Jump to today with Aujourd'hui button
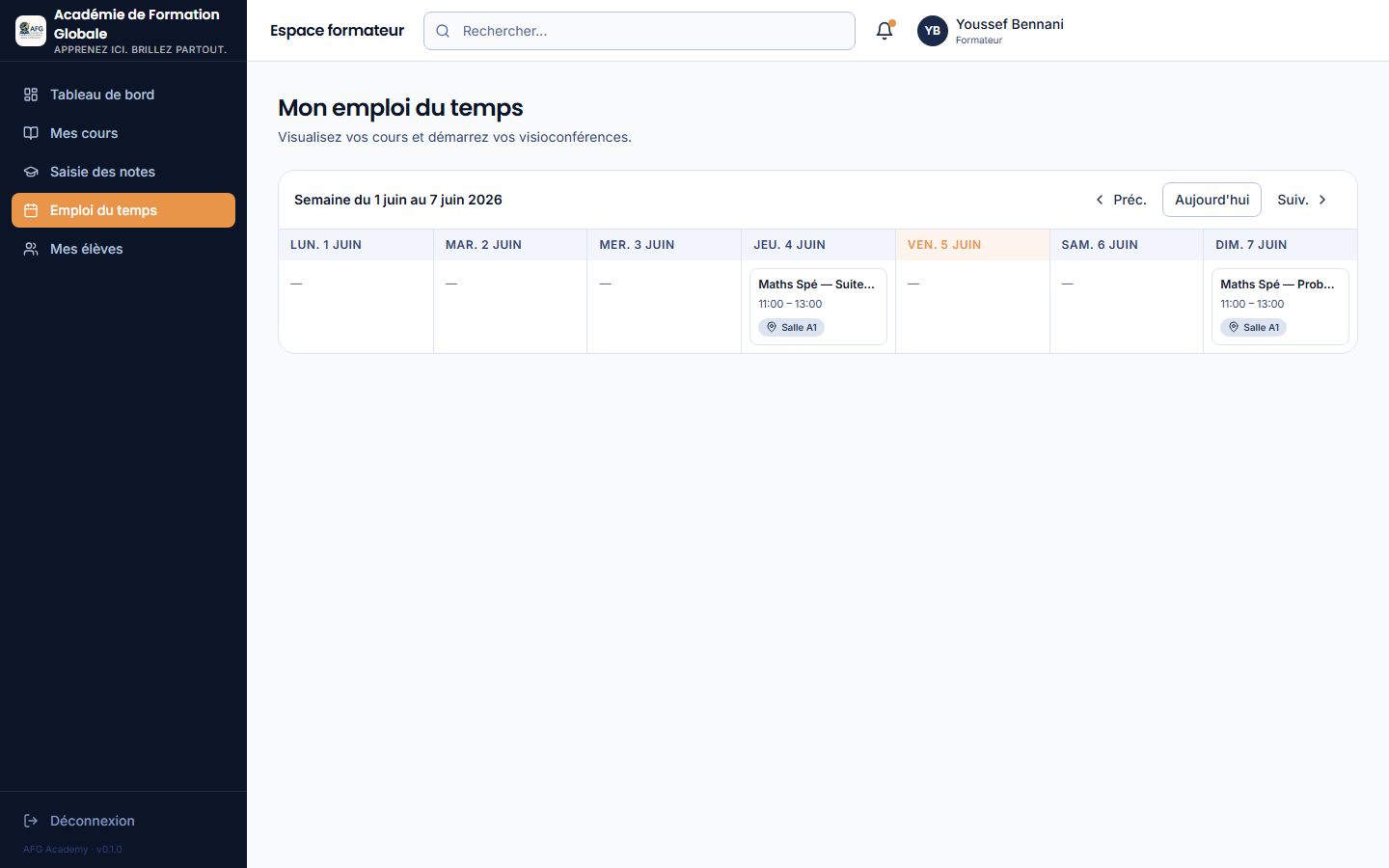 pos(1212,200)
